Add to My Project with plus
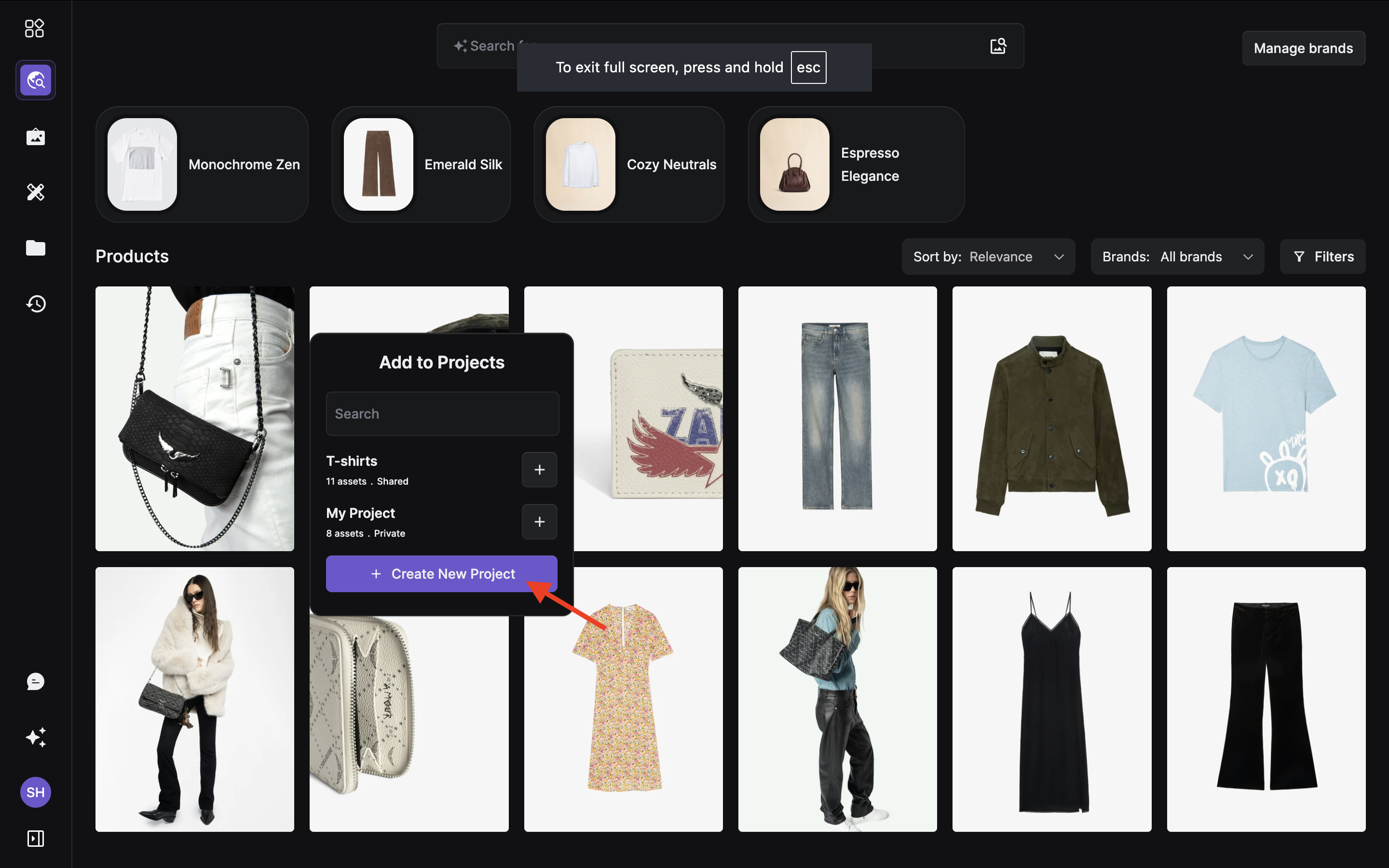The image size is (1389, 868). coord(539,522)
